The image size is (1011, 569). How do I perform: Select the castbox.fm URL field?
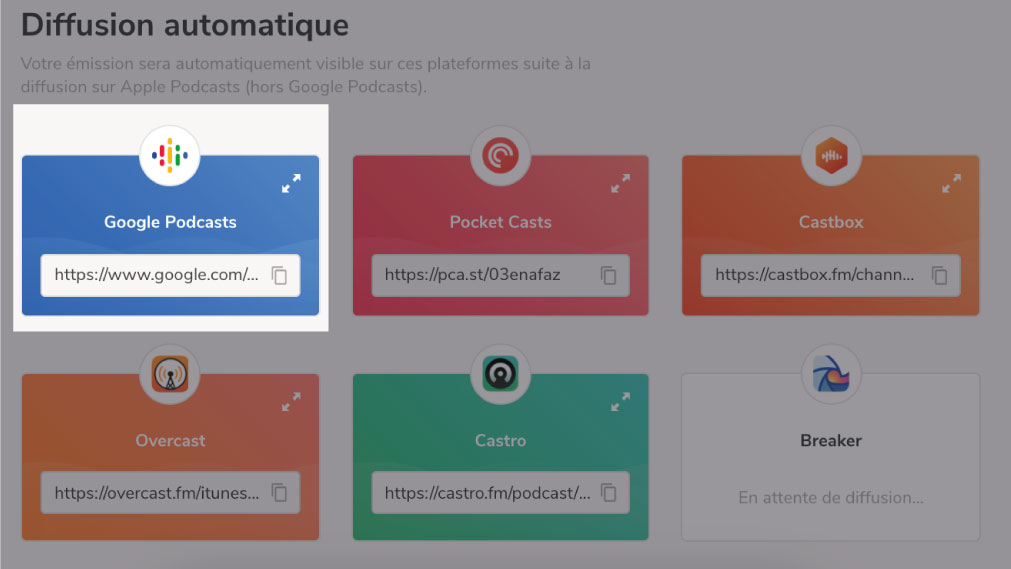click(831, 275)
